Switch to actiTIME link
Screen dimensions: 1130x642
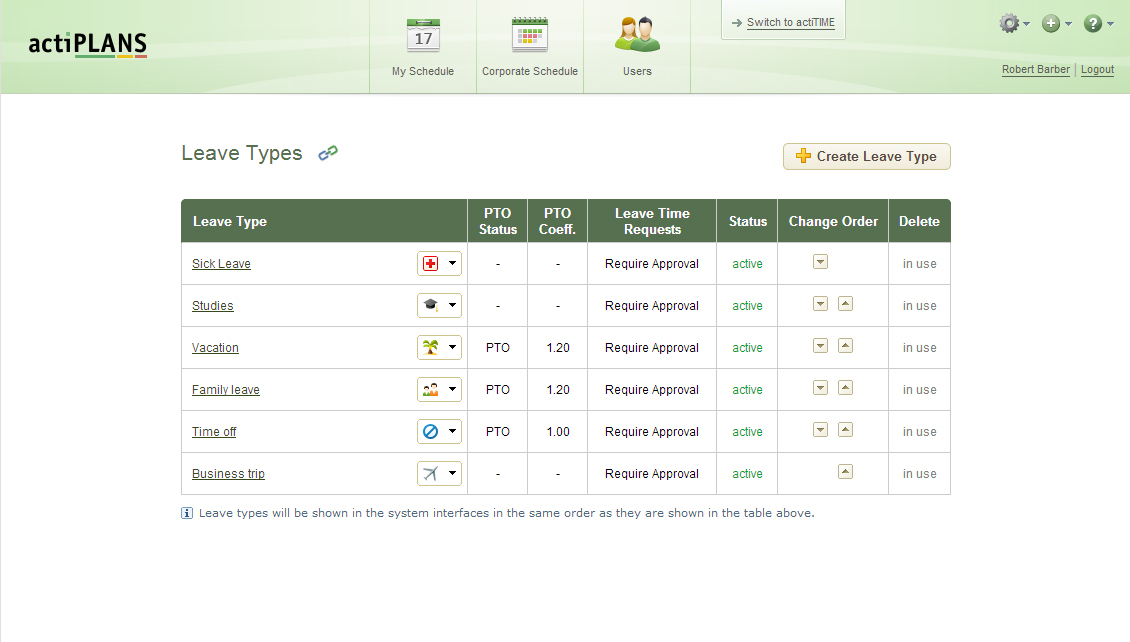pyautogui.click(x=791, y=22)
